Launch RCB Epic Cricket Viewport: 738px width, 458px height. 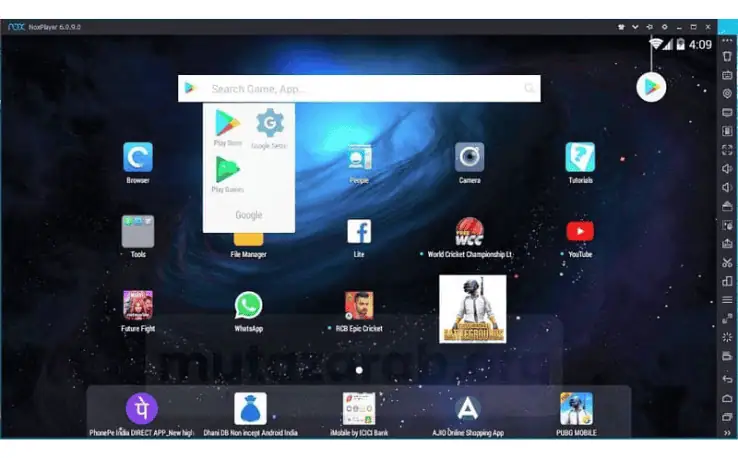[x=359, y=305]
